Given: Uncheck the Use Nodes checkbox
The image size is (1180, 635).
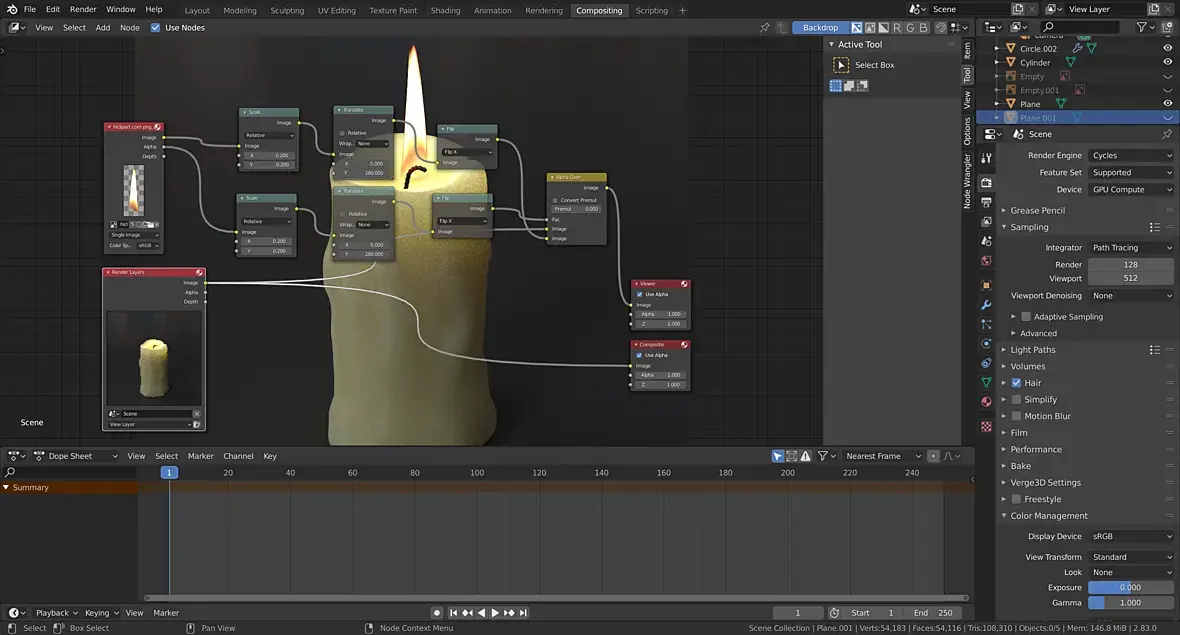Looking at the screenshot, I should tap(155, 28).
